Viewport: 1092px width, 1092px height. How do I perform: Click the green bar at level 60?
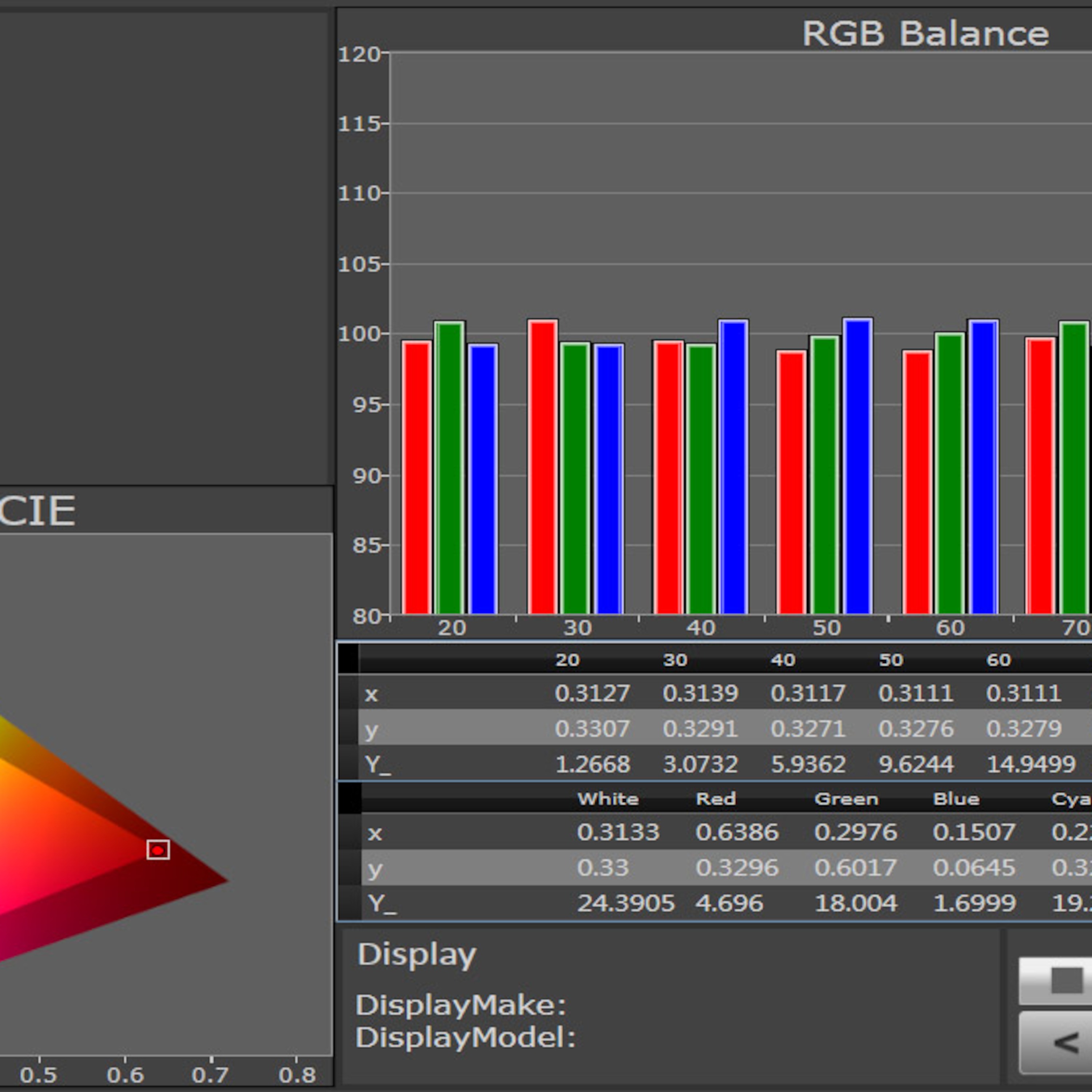tap(950, 473)
